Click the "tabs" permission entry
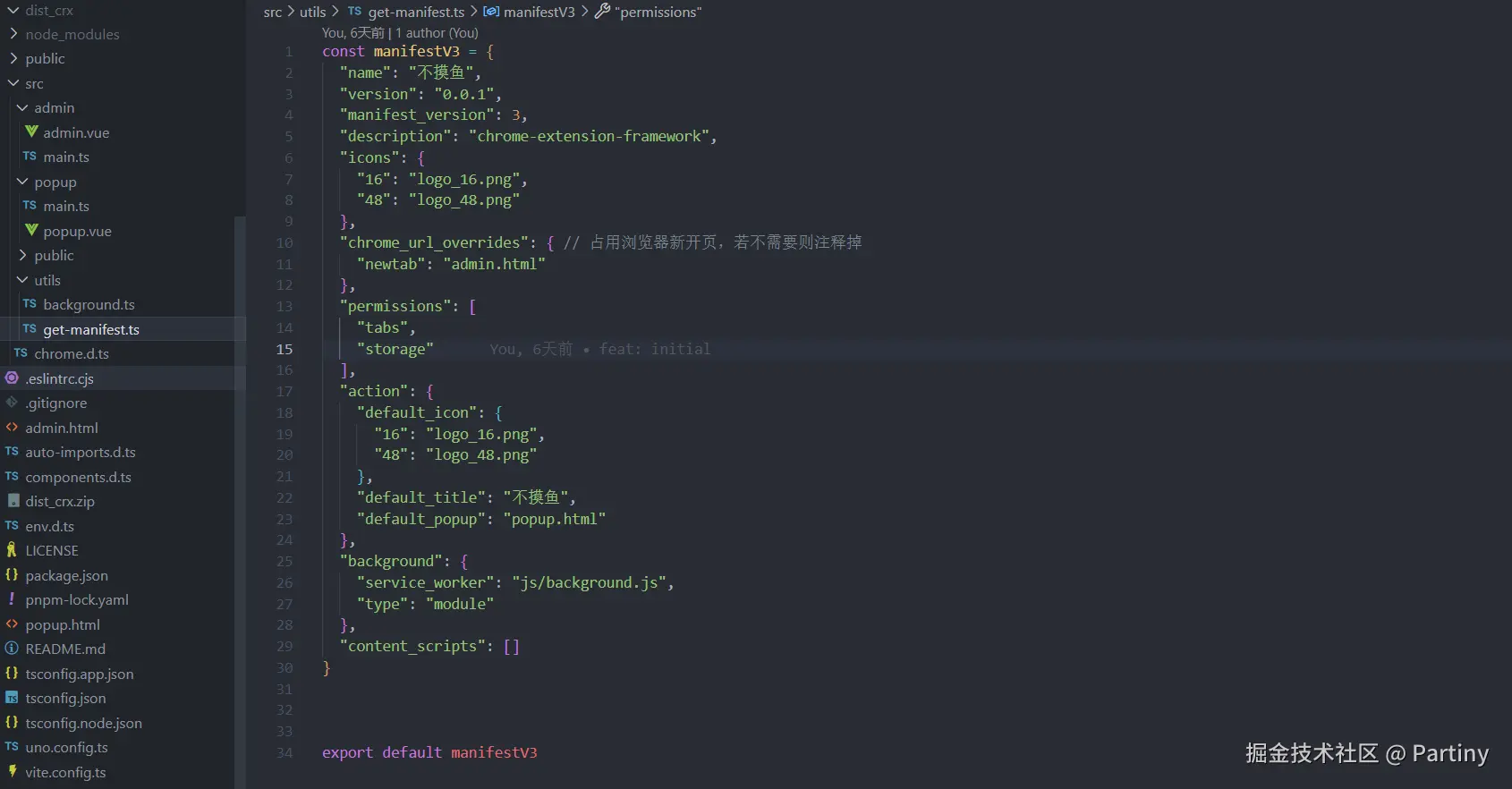This screenshot has width=1512, height=789. tap(382, 327)
